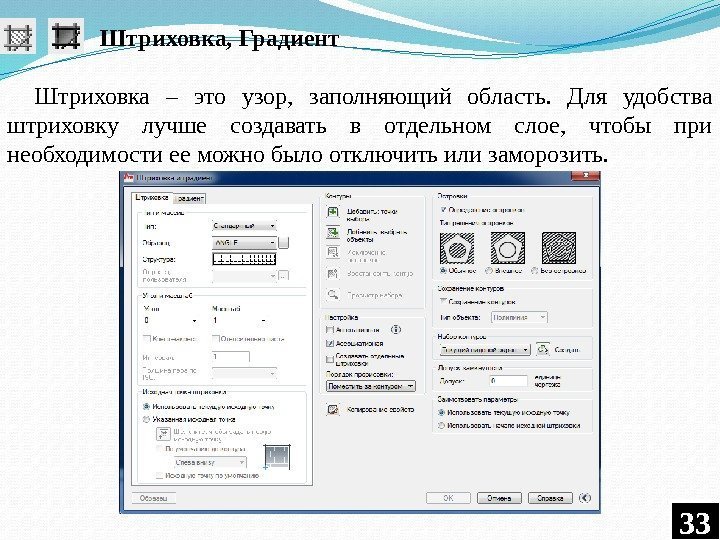
Task: Select the Outer island style preview
Action: click(x=507, y=248)
